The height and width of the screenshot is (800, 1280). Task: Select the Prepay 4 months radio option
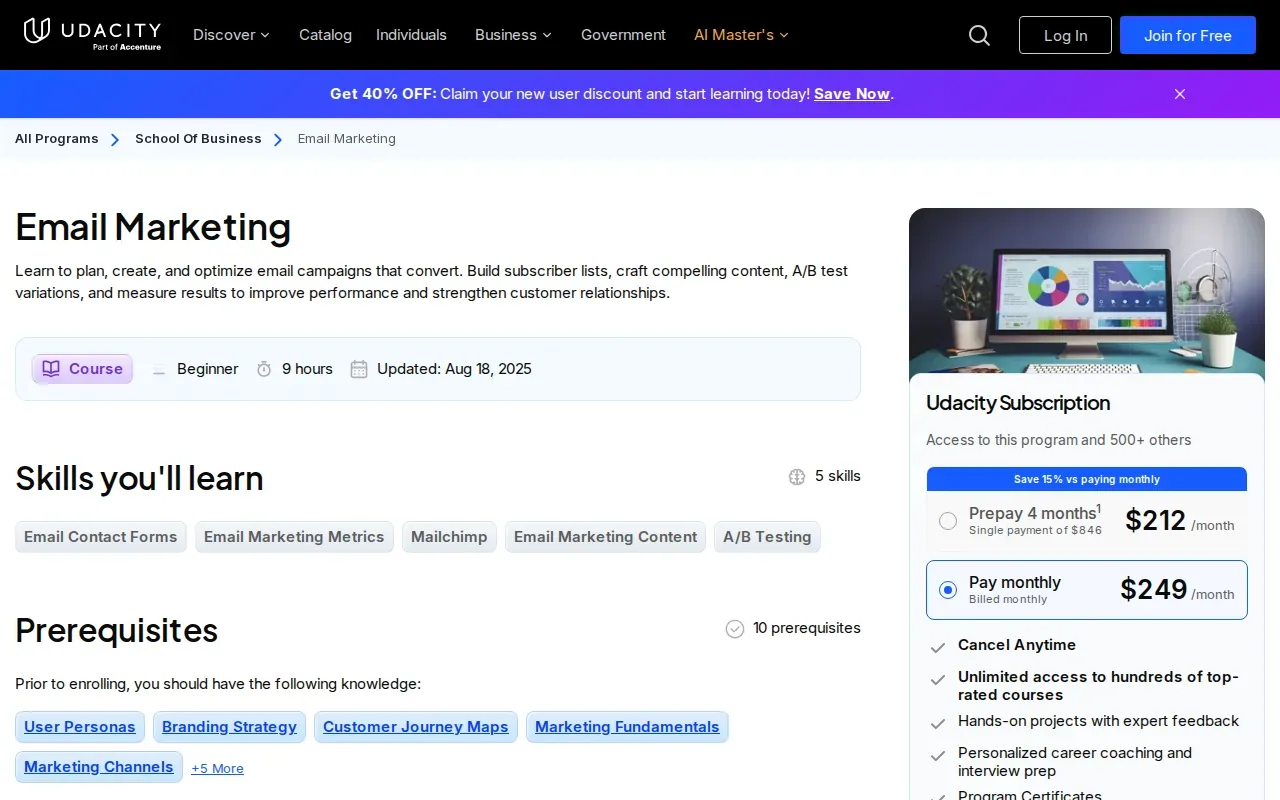point(948,521)
